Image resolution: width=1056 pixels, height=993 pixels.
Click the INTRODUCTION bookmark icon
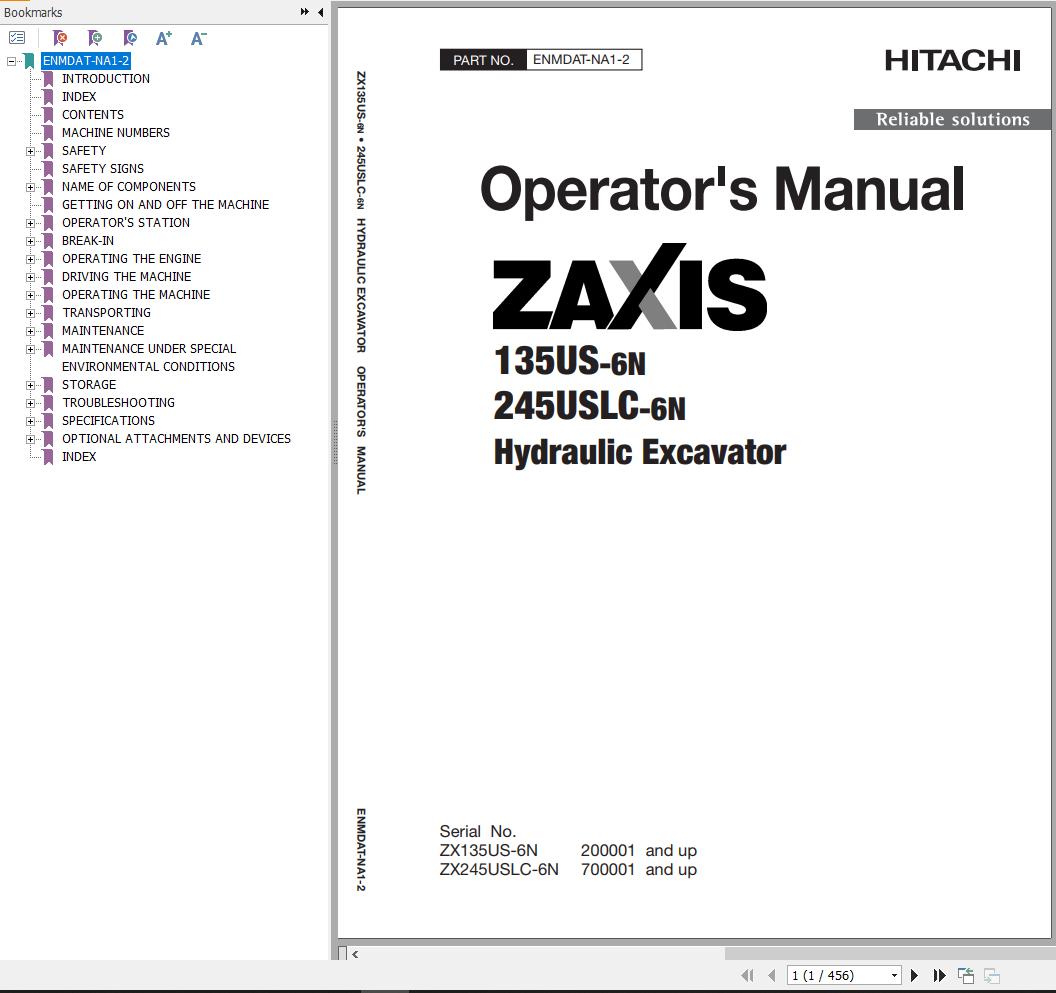pyautogui.click(x=48, y=79)
